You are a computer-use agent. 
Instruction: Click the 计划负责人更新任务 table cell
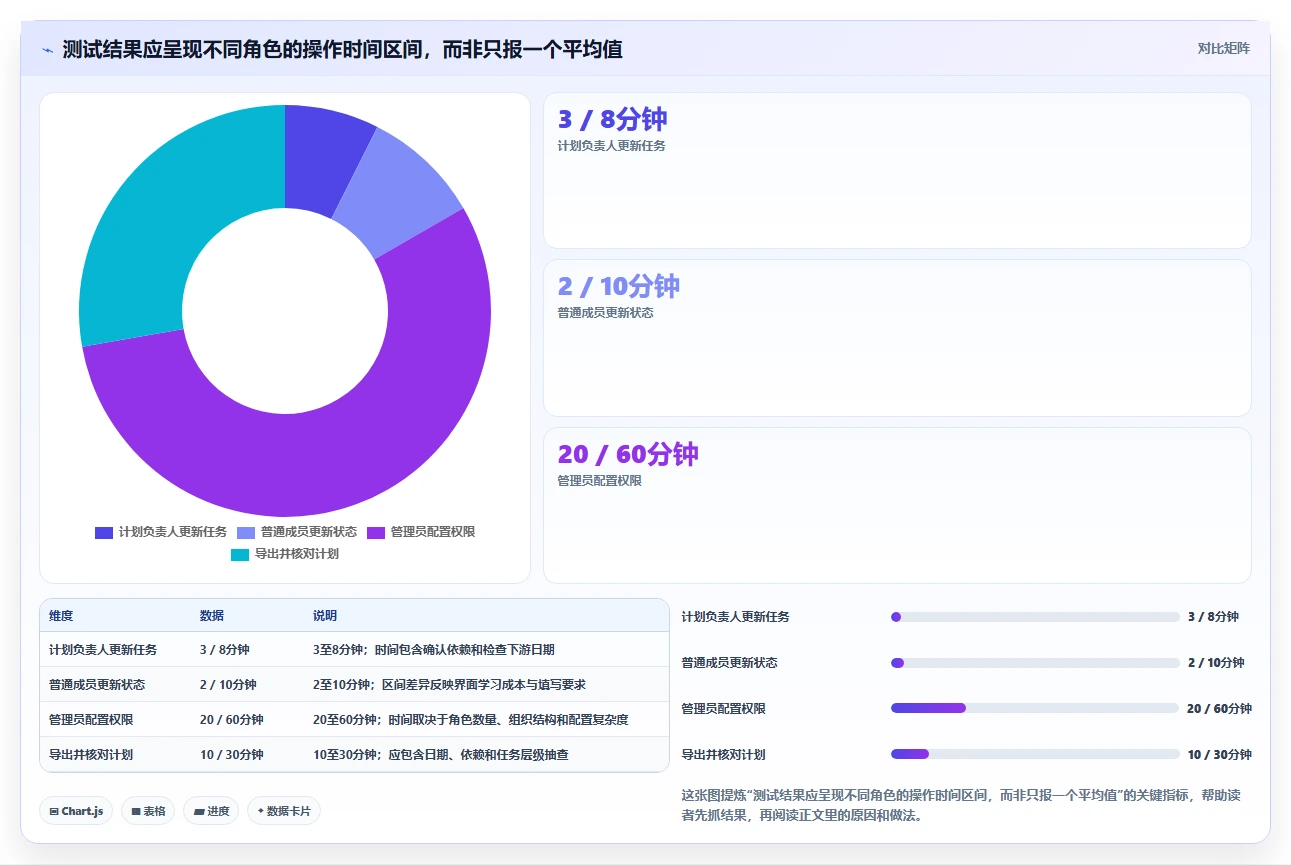click(x=103, y=650)
